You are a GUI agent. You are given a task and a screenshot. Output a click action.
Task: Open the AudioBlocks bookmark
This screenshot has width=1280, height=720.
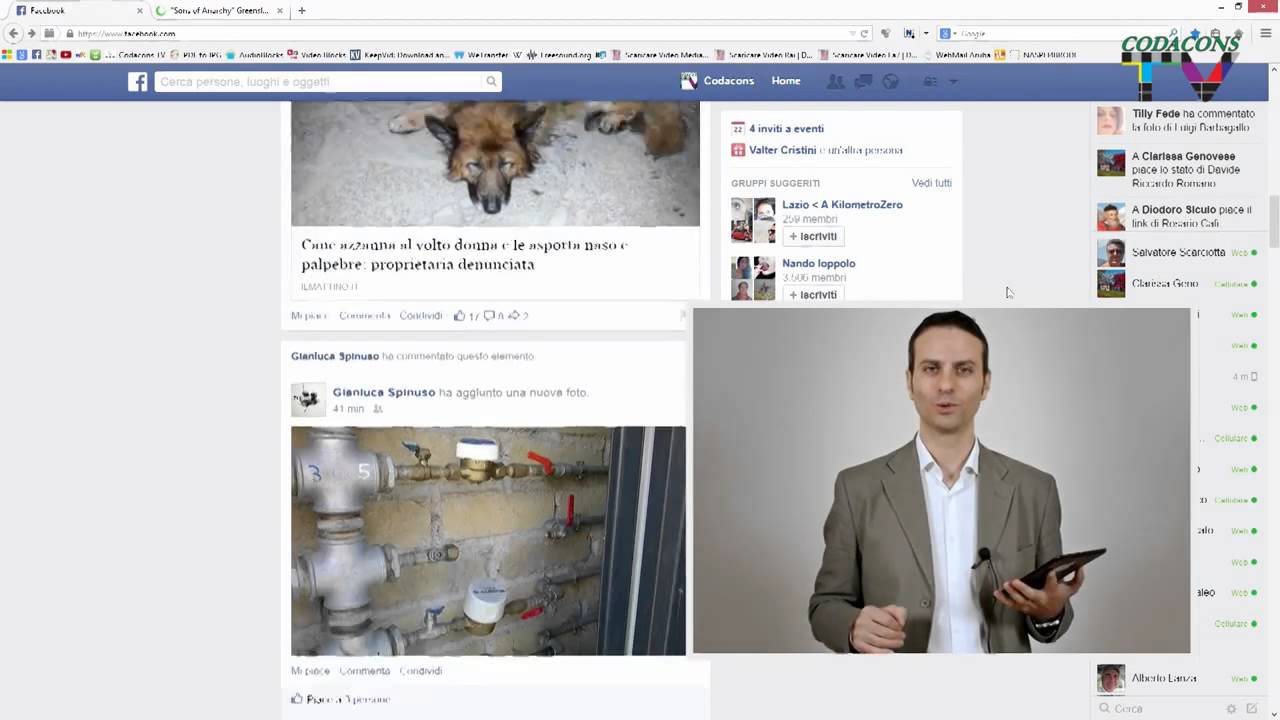(254, 55)
